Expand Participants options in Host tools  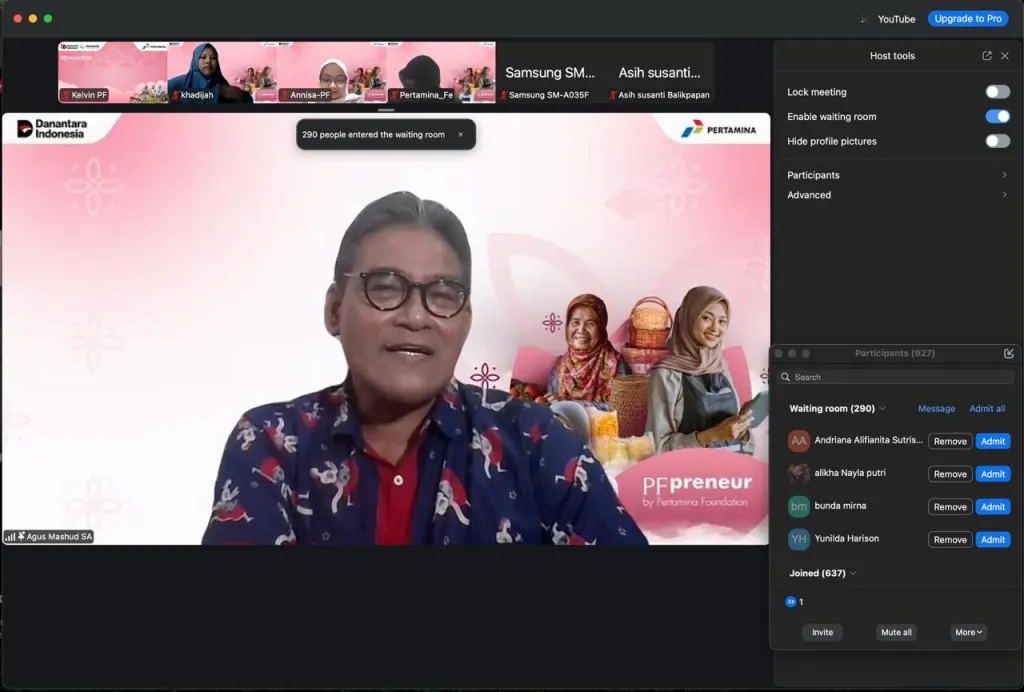tap(897, 175)
